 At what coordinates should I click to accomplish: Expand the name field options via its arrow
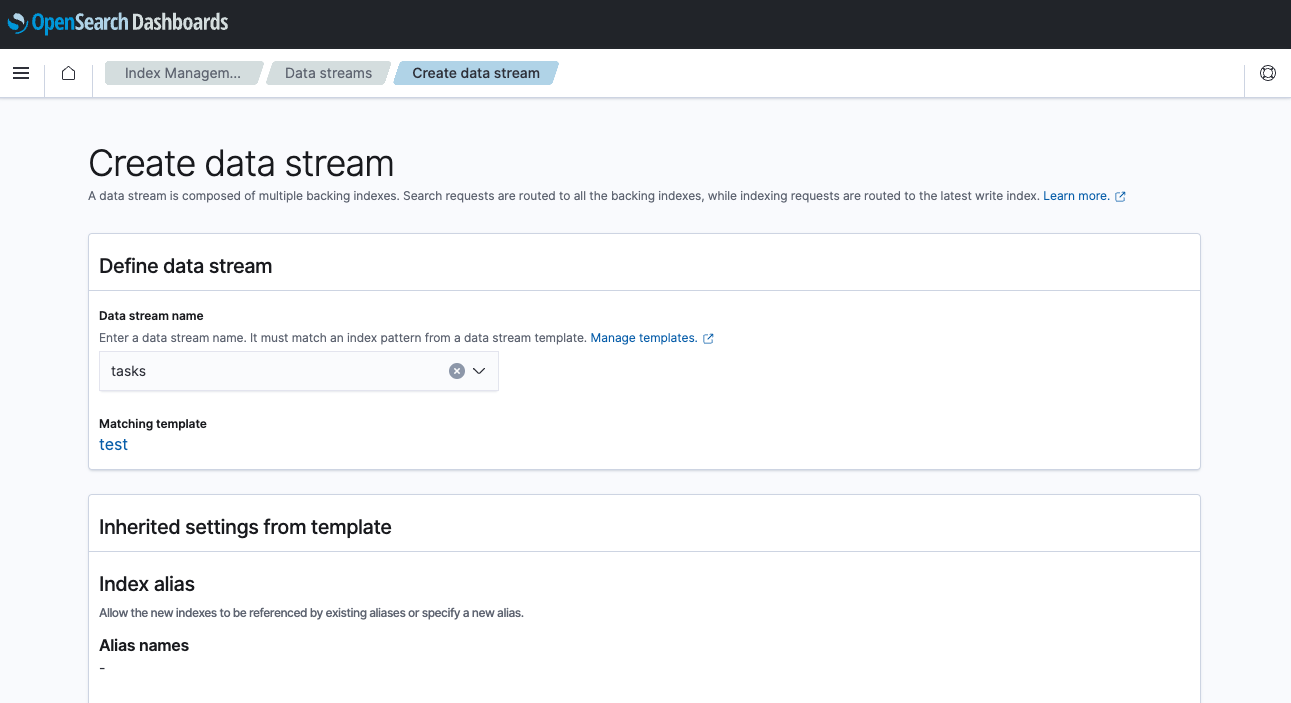(477, 370)
